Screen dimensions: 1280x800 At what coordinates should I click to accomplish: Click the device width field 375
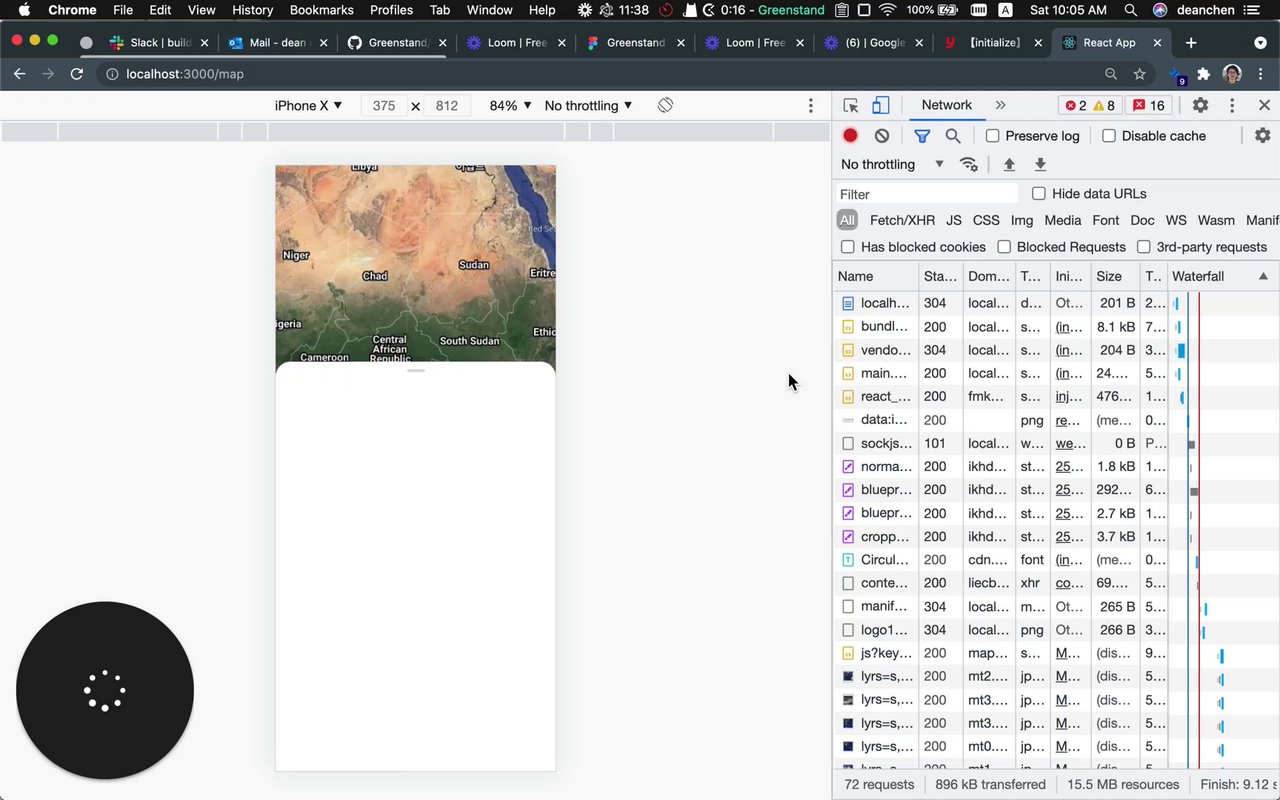click(384, 105)
